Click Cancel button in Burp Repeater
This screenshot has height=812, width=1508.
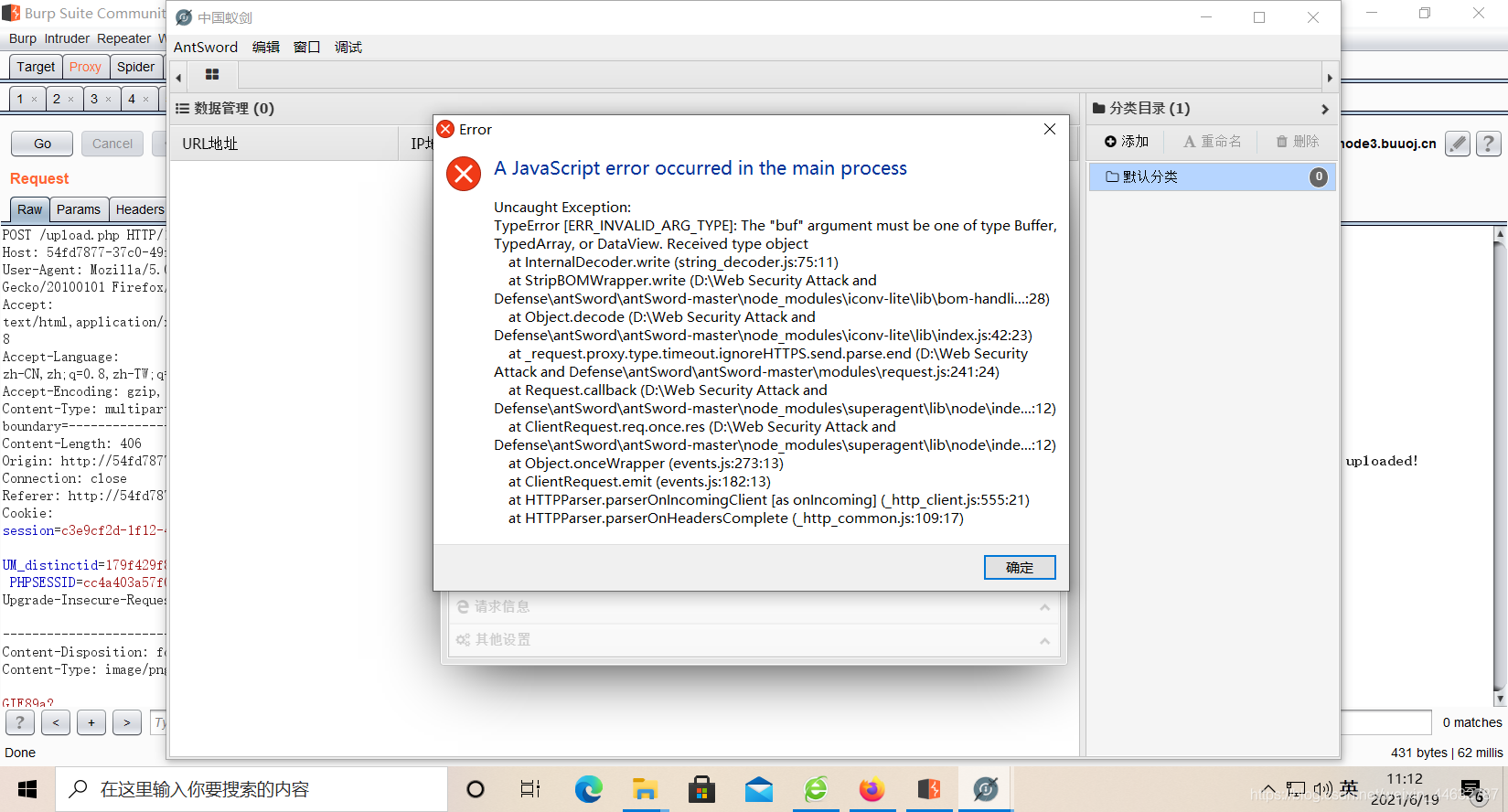(x=112, y=144)
